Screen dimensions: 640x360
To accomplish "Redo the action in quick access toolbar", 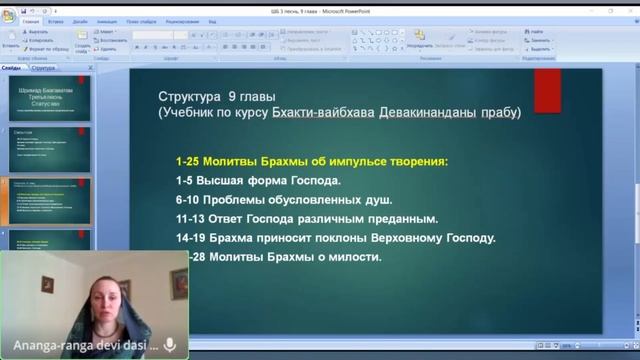I will click(45, 11).
